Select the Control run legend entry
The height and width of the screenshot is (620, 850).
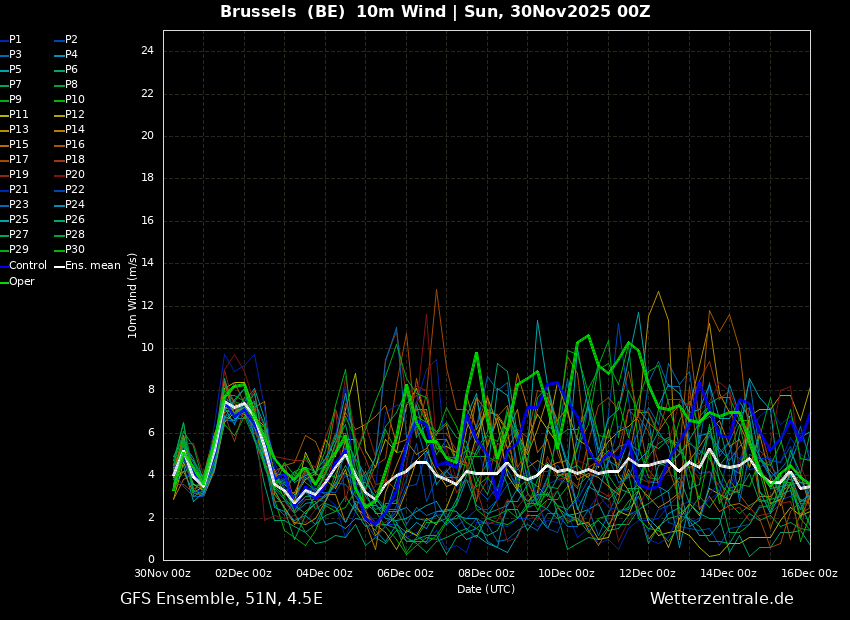(x=27, y=266)
